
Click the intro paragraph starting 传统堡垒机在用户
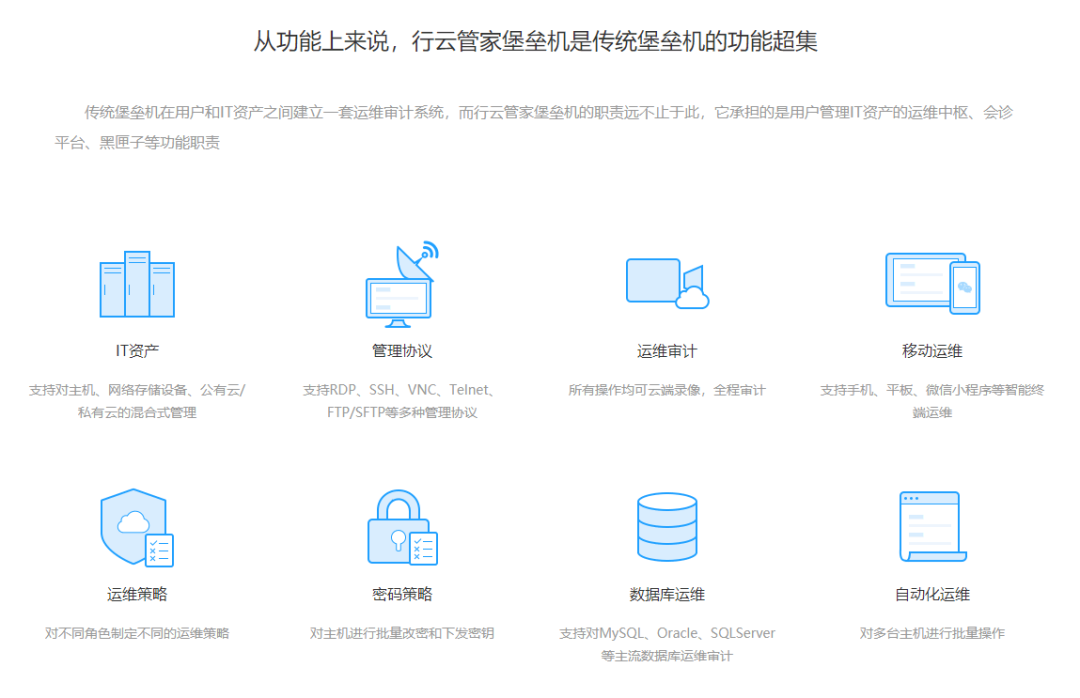coord(534,127)
